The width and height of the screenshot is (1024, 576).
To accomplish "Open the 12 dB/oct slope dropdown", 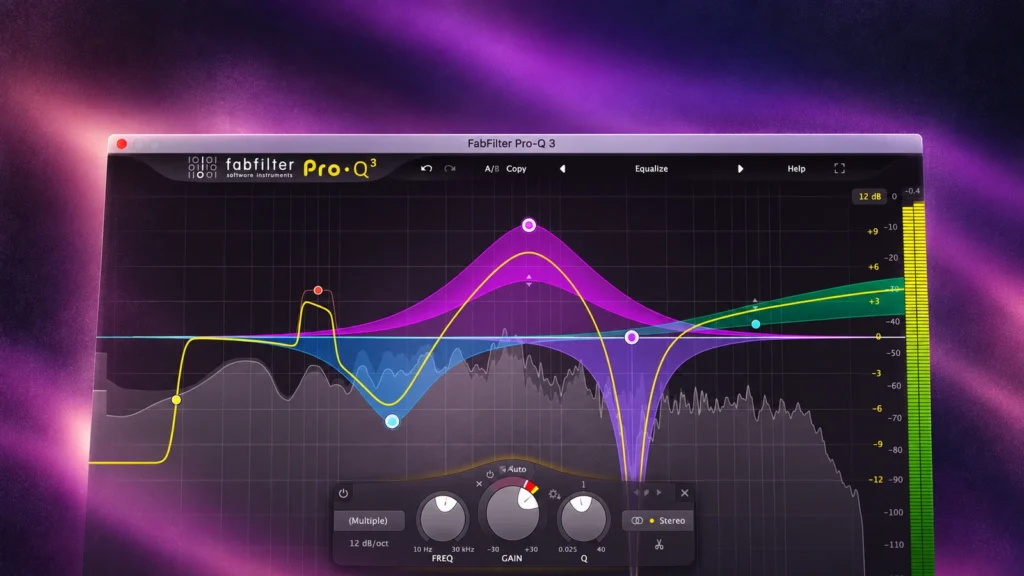I will pos(368,543).
